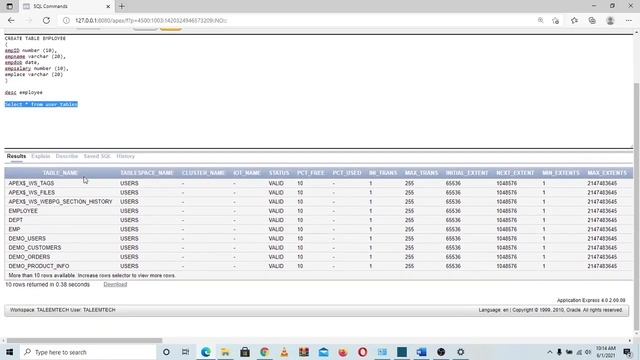The height and width of the screenshot is (360, 640).
Task: Open a new browser tab
Action: (x=122, y=6)
